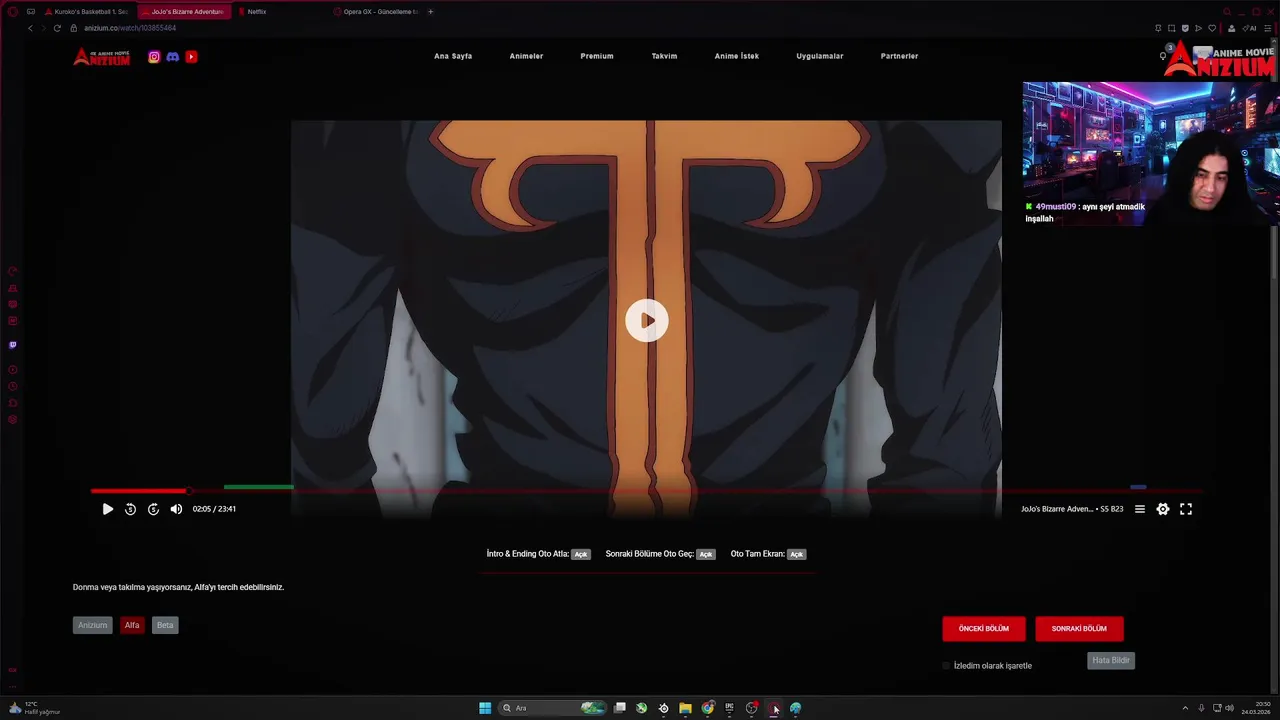Open Partnerler menu item

coord(899,56)
